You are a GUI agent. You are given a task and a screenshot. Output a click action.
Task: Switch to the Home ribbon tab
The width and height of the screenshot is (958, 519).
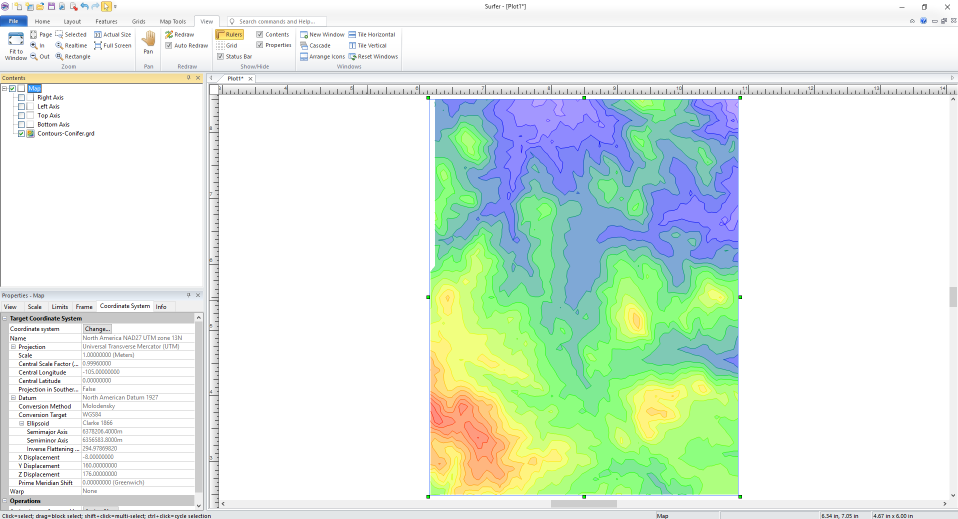pos(42,21)
